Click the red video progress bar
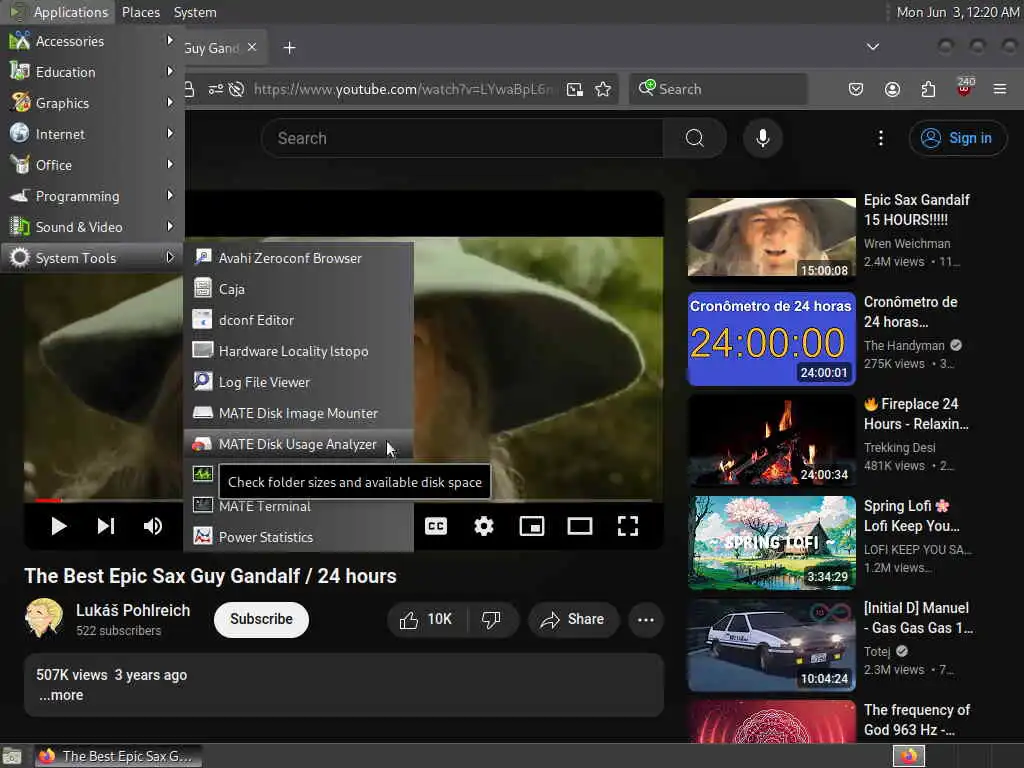The image size is (1024, 768). coord(48,500)
